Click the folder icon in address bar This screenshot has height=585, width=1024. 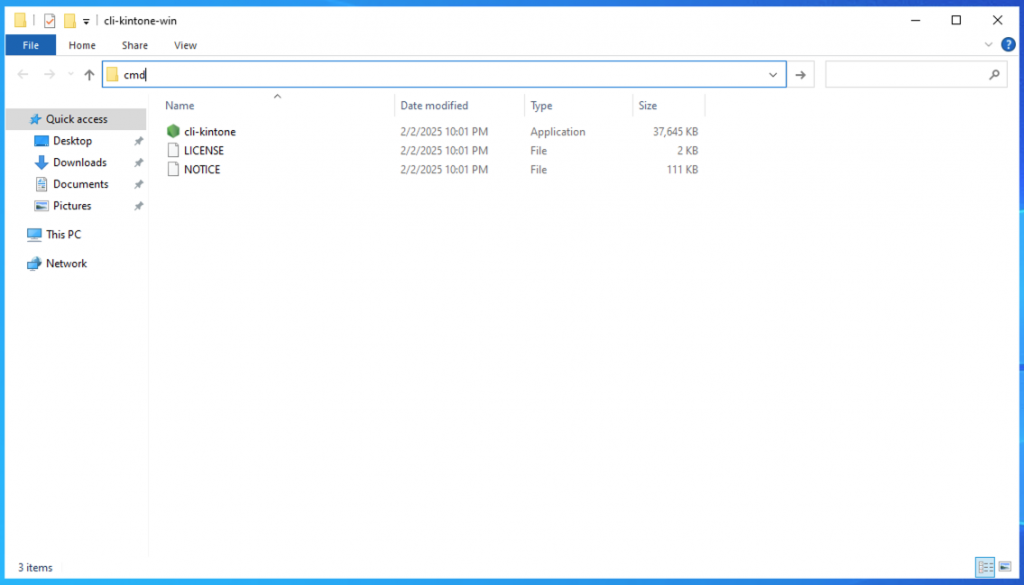(x=112, y=74)
